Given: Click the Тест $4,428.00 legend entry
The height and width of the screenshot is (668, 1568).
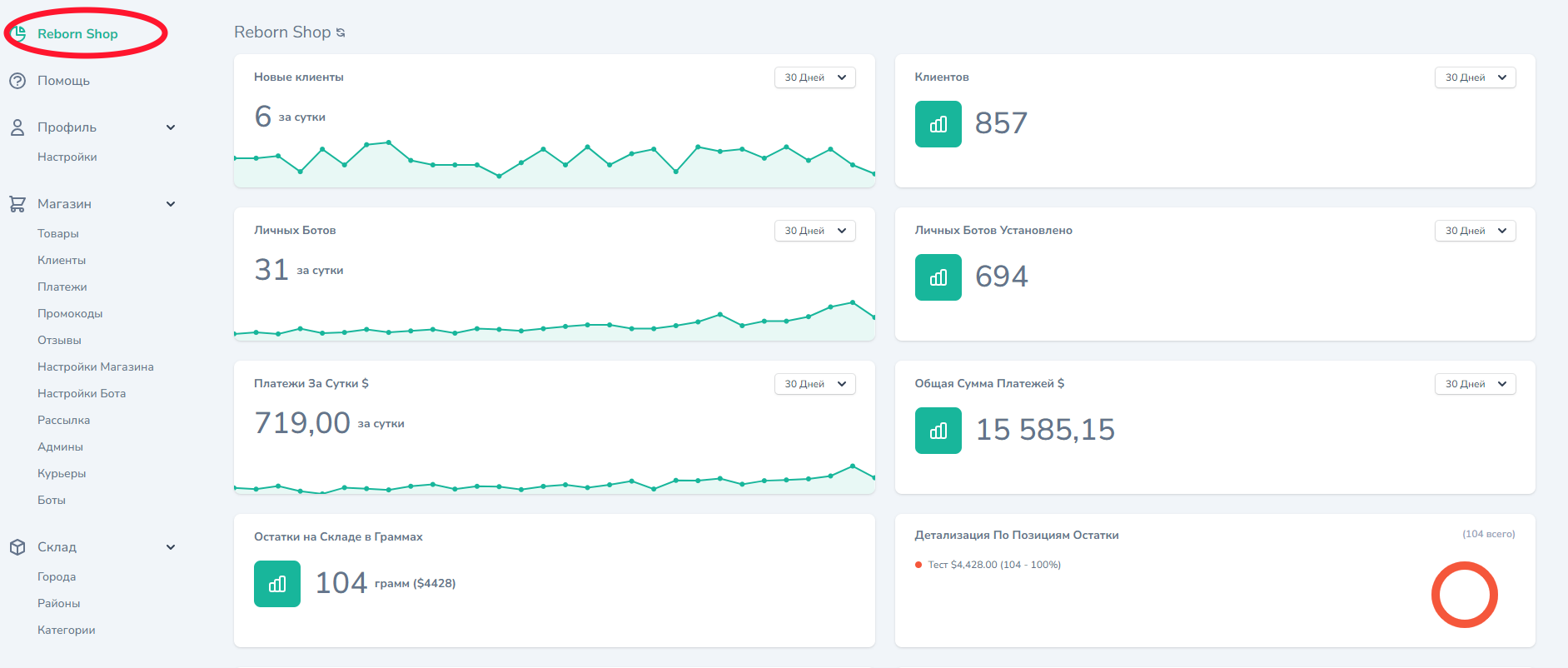Looking at the screenshot, I should (994, 565).
